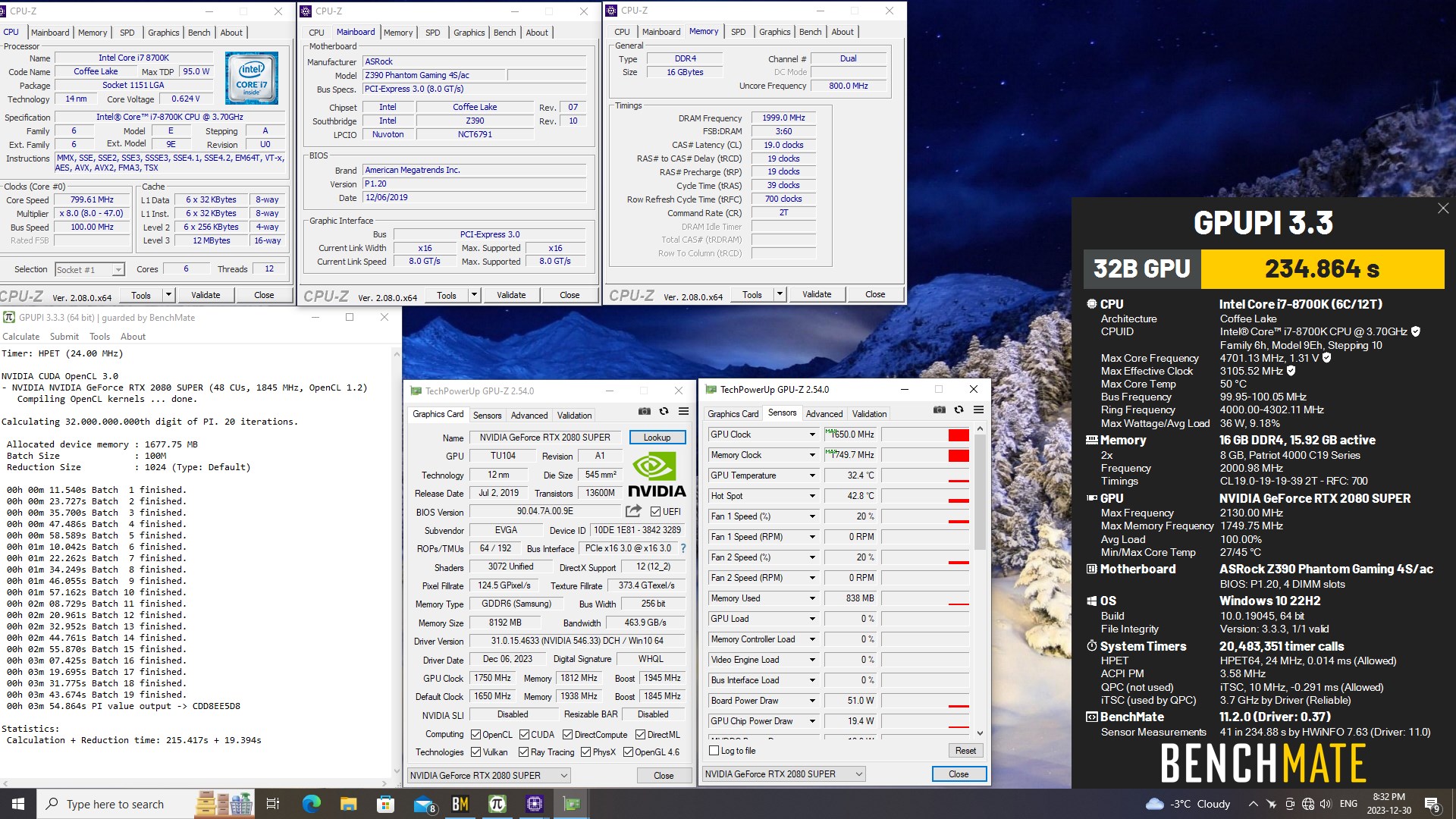Toggle the PhysX checkbox
The image size is (1456, 819).
(x=585, y=752)
